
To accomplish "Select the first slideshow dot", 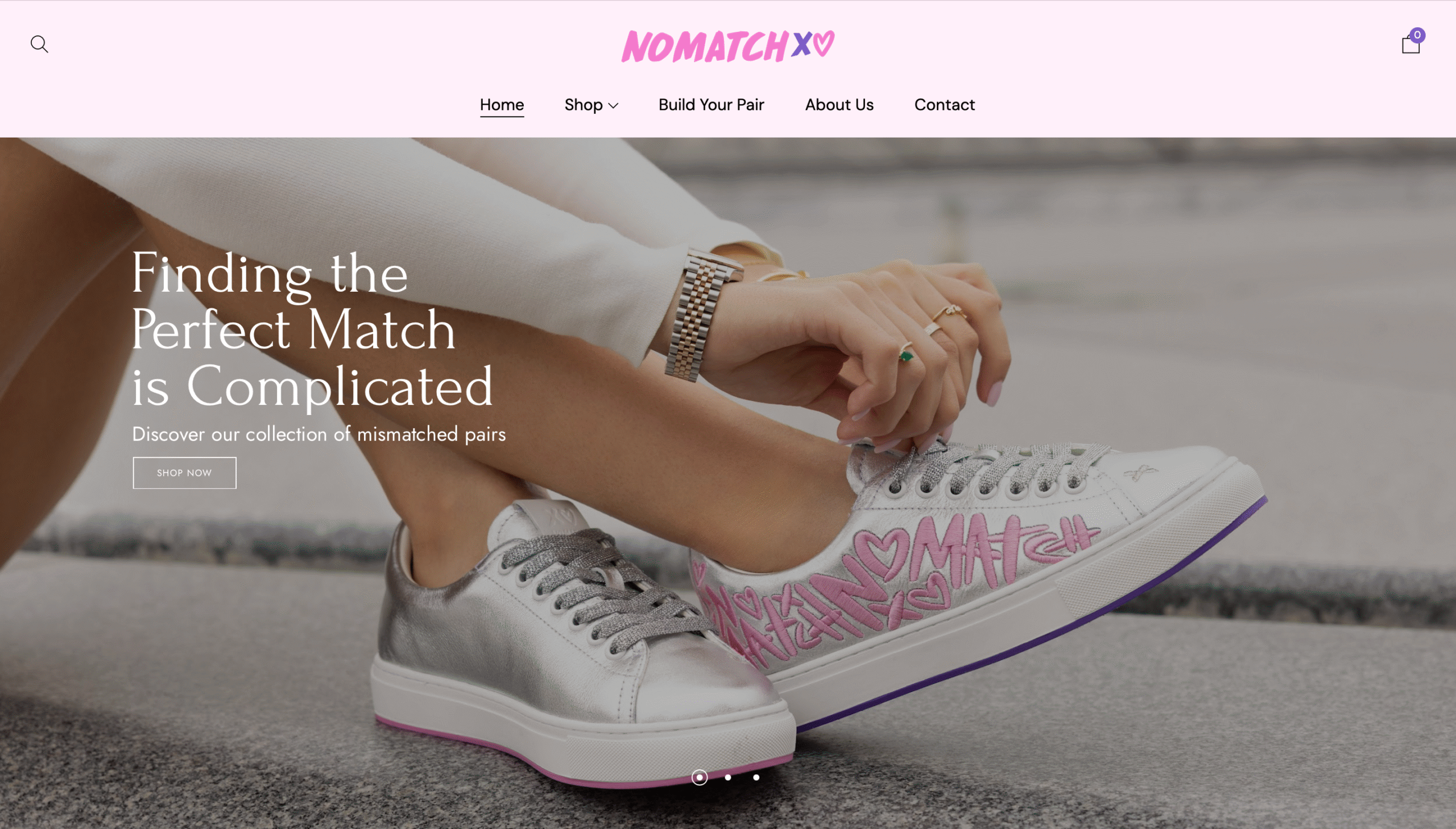I will [699, 777].
